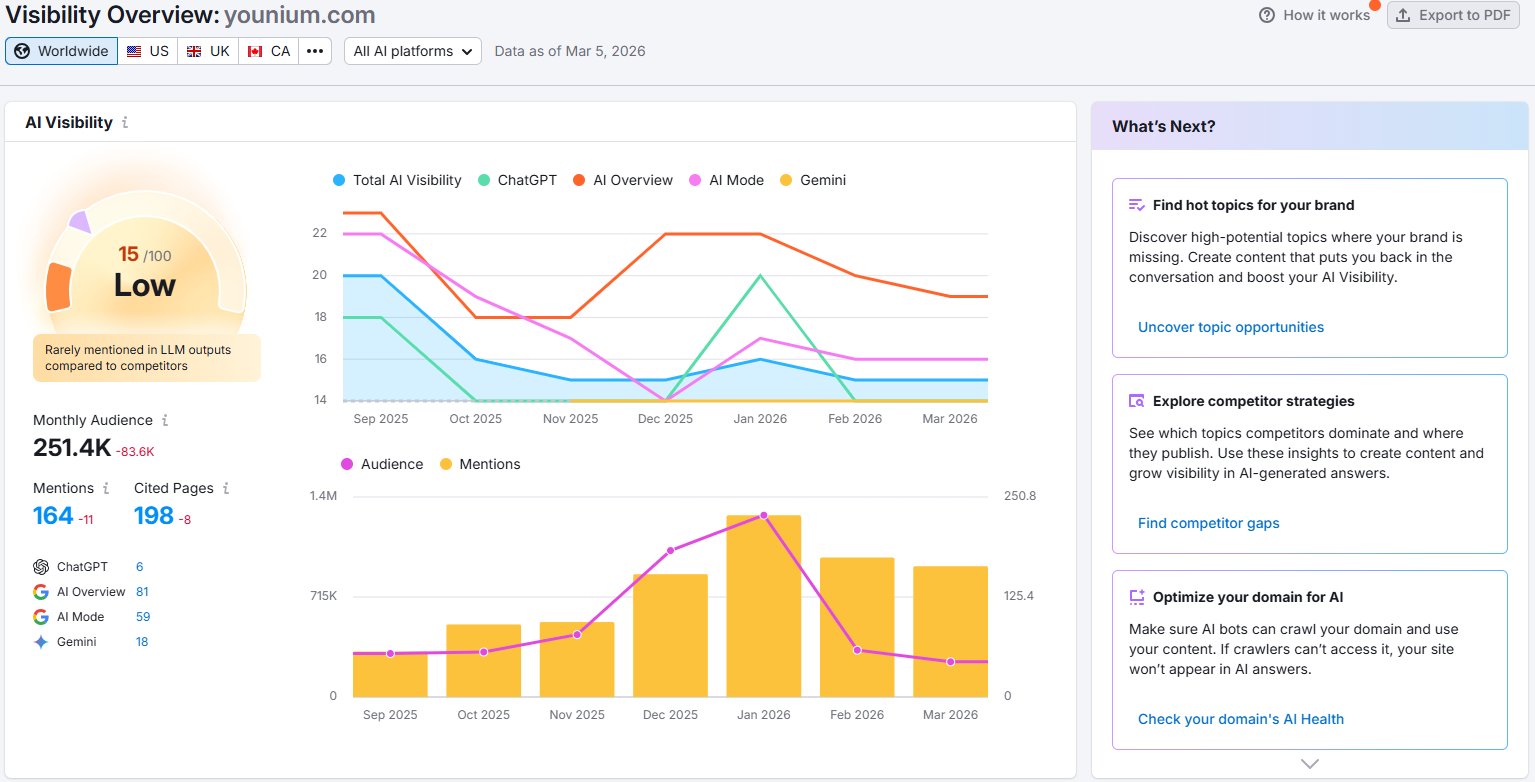
Task: Open the All AI platforms dropdown
Action: 413,51
